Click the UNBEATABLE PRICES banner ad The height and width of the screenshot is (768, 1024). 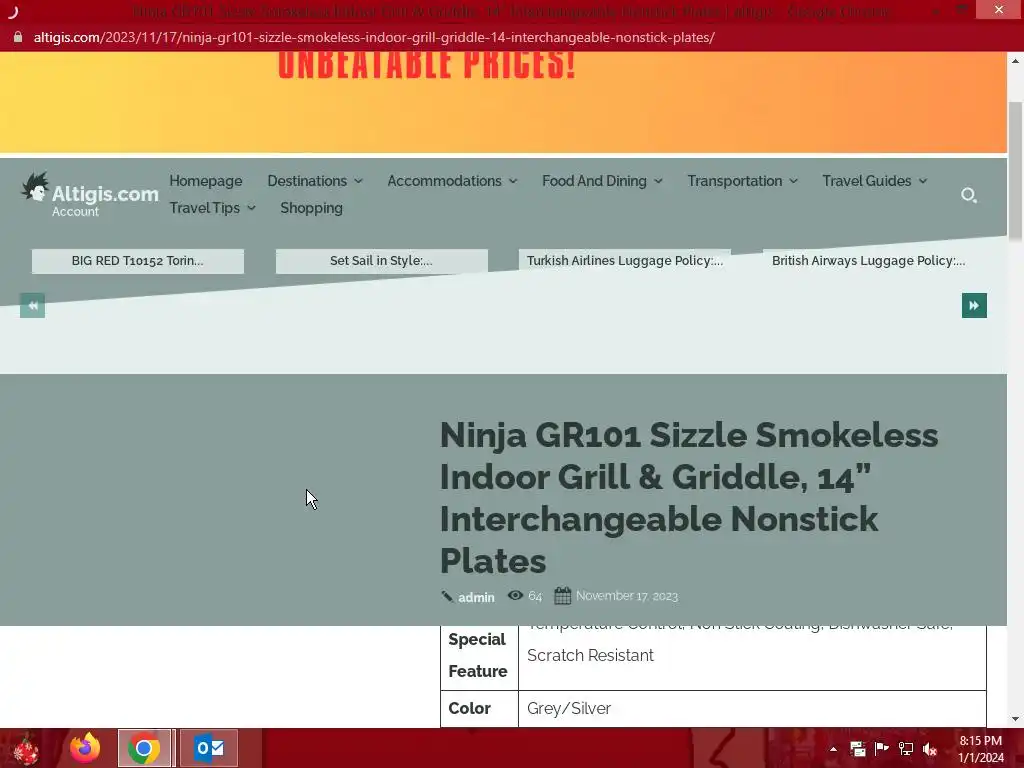point(503,103)
